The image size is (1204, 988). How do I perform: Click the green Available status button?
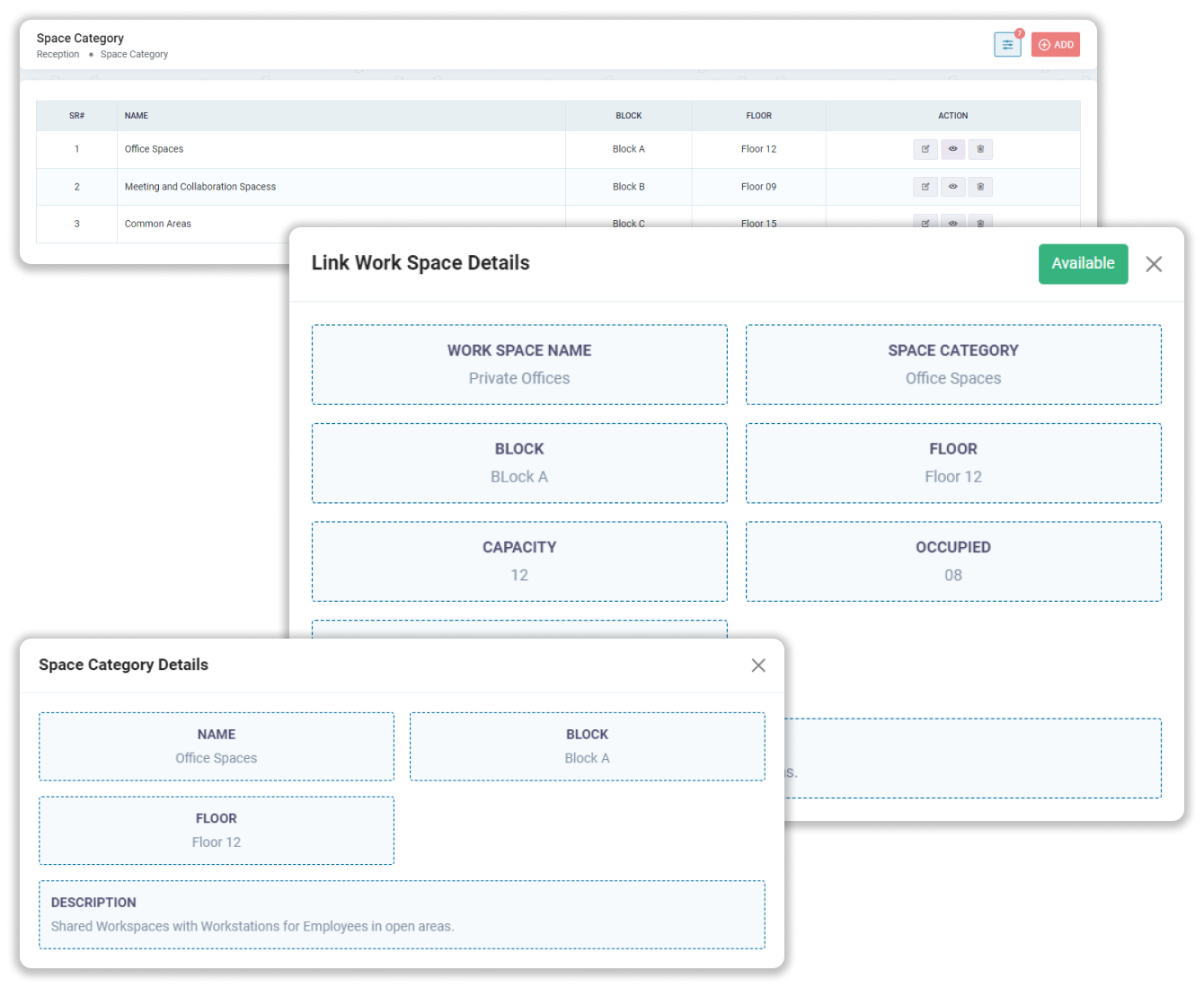click(1083, 263)
